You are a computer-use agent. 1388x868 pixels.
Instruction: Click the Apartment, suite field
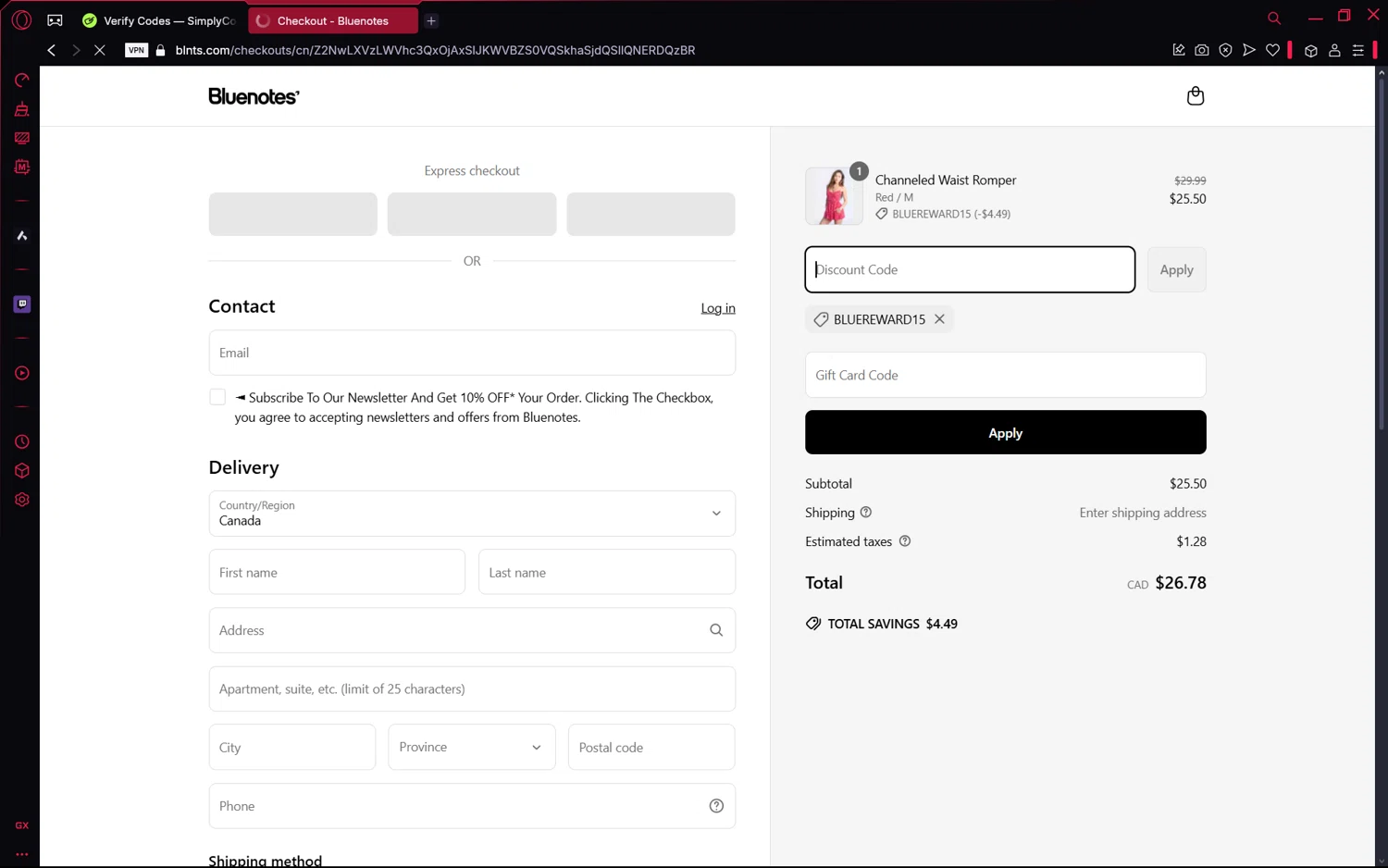click(x=472, y=688)
